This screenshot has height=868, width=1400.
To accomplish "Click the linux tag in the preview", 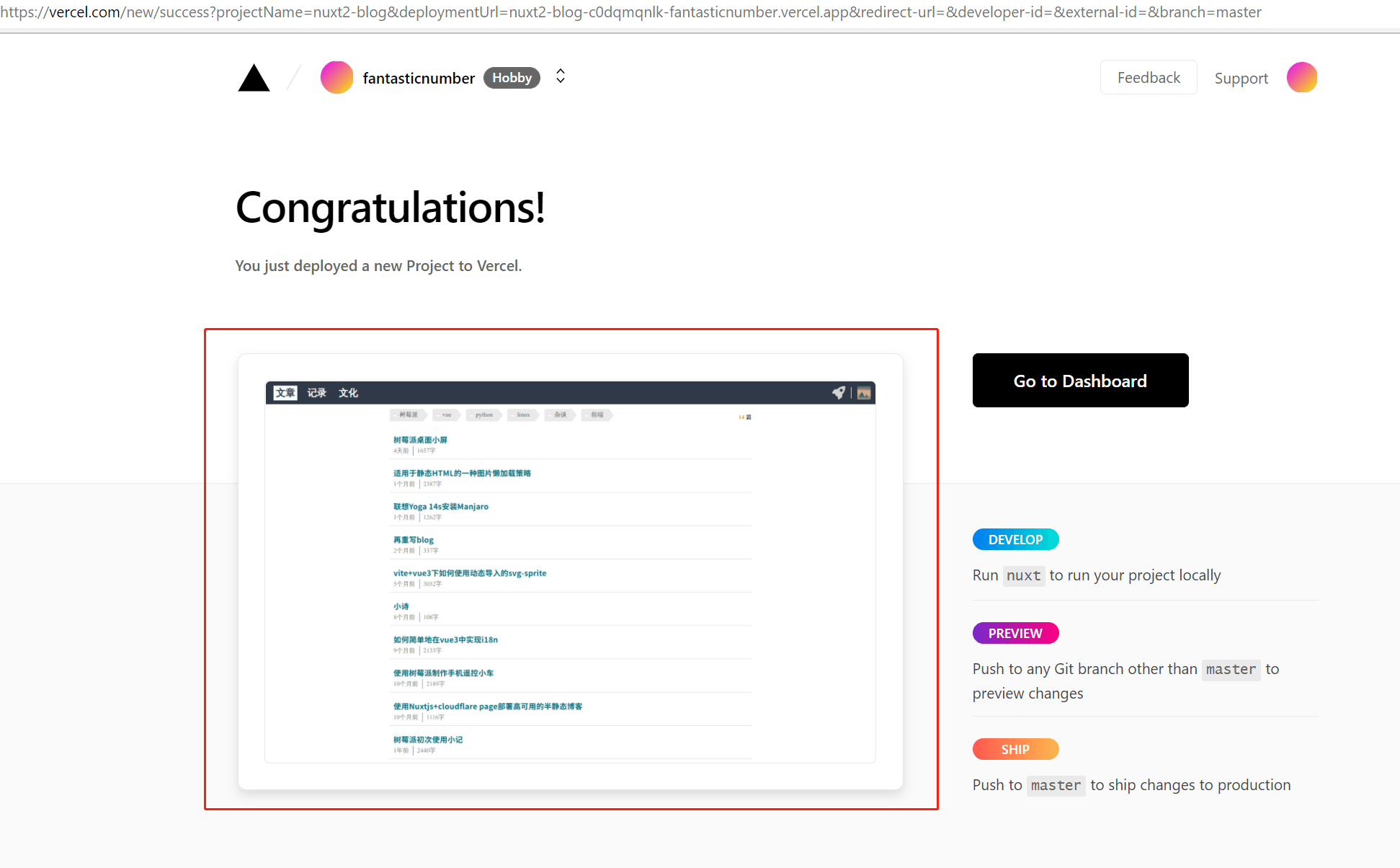I will point(523,415).
